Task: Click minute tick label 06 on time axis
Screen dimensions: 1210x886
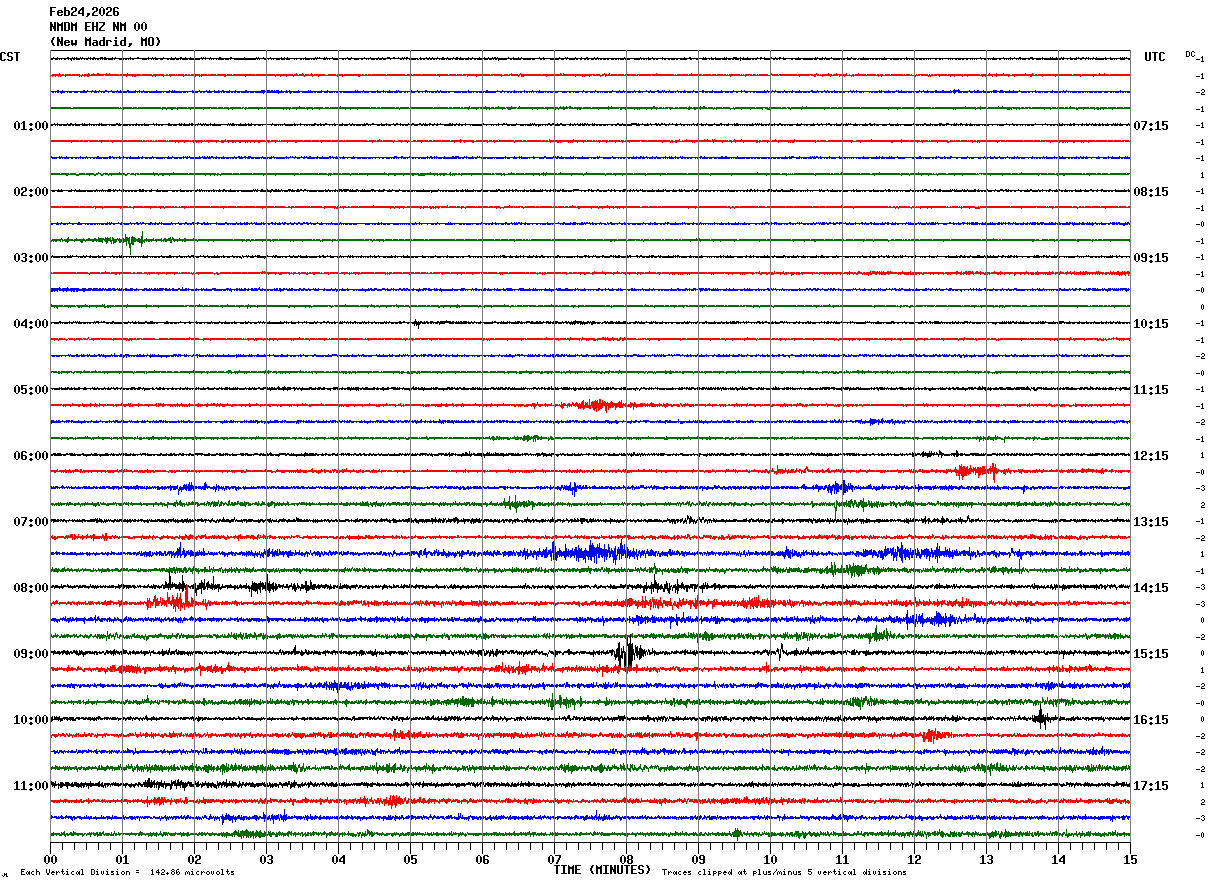Action: (482, 859)
